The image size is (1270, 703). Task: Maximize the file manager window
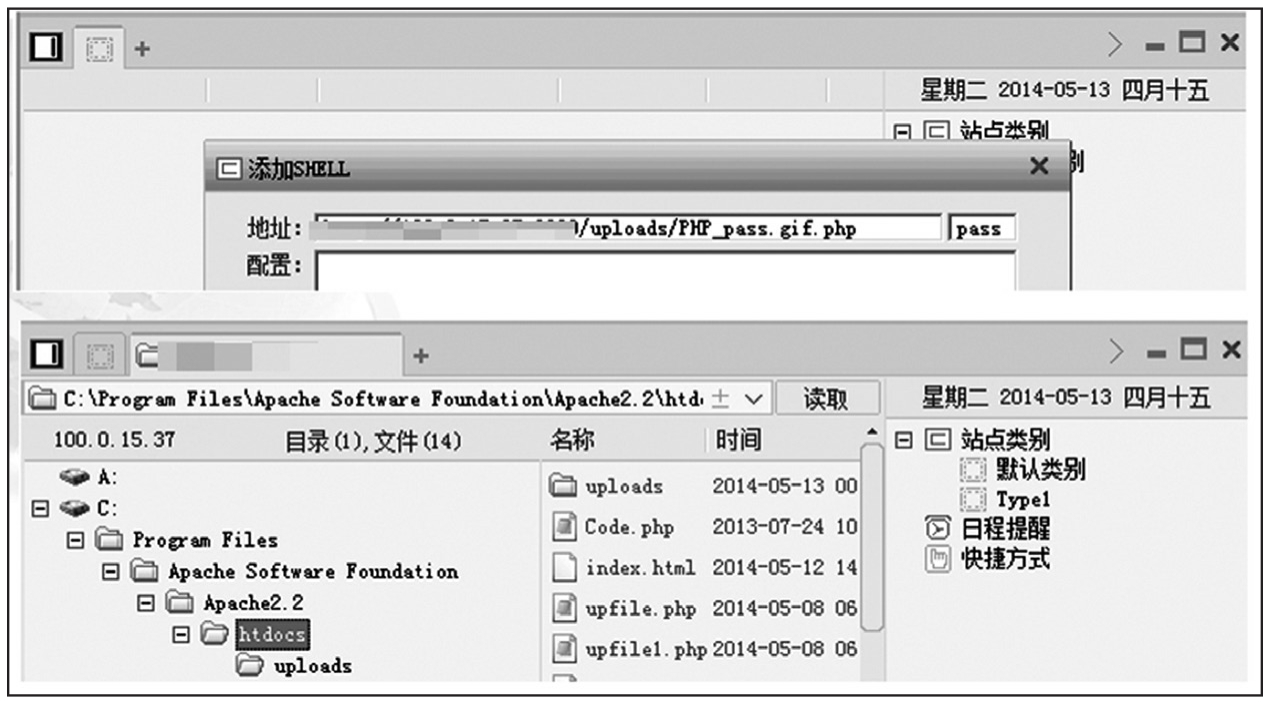pos(1191,351)
